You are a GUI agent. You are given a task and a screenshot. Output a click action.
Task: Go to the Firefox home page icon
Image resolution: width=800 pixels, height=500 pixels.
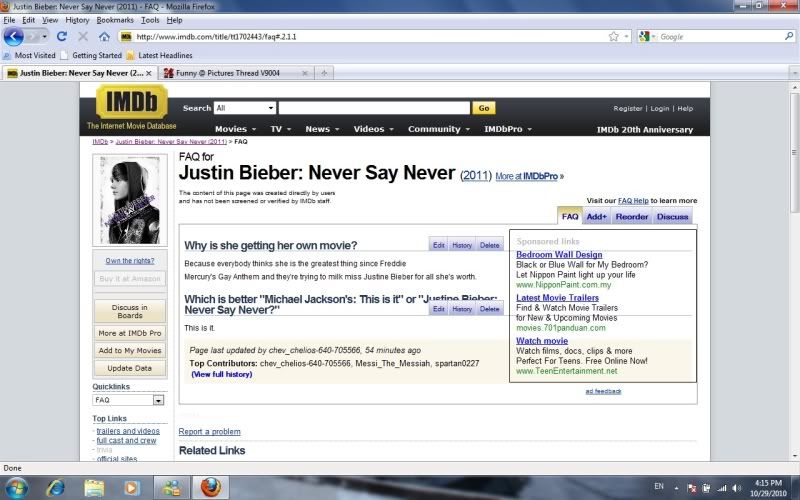pos(104,36)
